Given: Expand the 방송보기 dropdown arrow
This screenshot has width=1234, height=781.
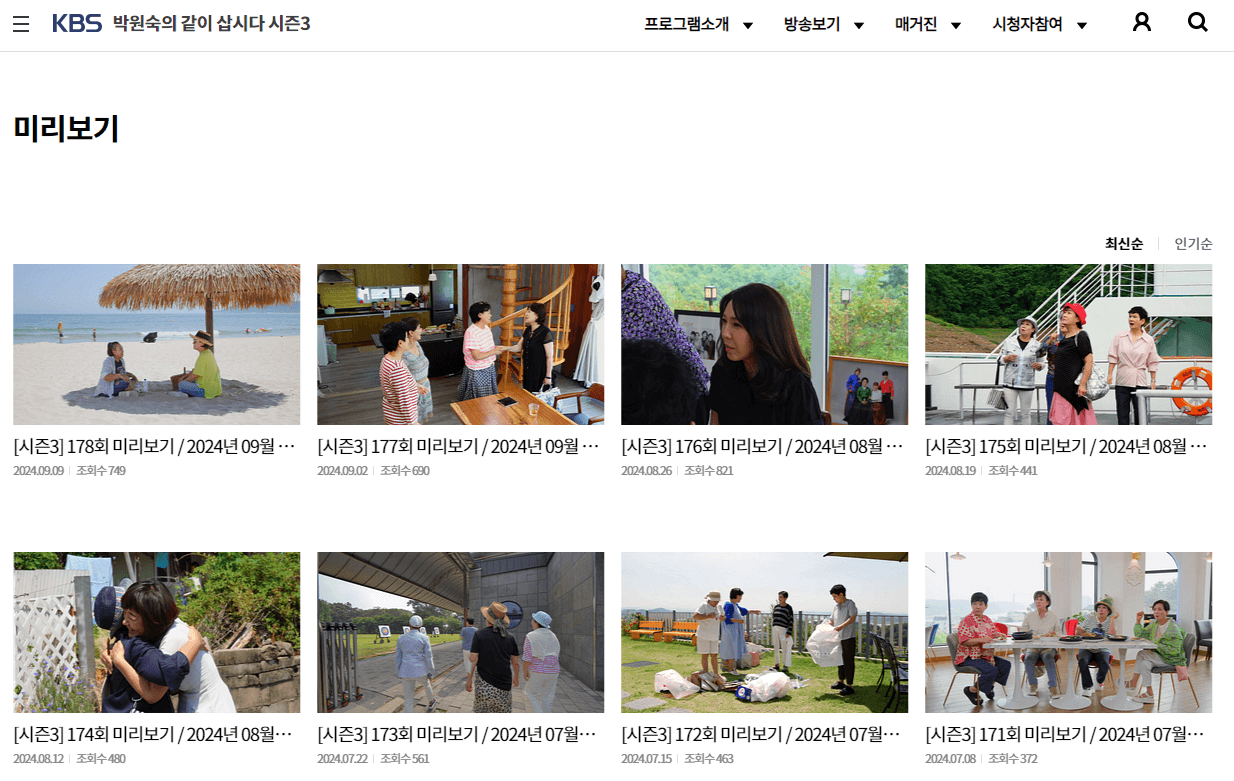Looking at the screenshot, I should 859,26.
